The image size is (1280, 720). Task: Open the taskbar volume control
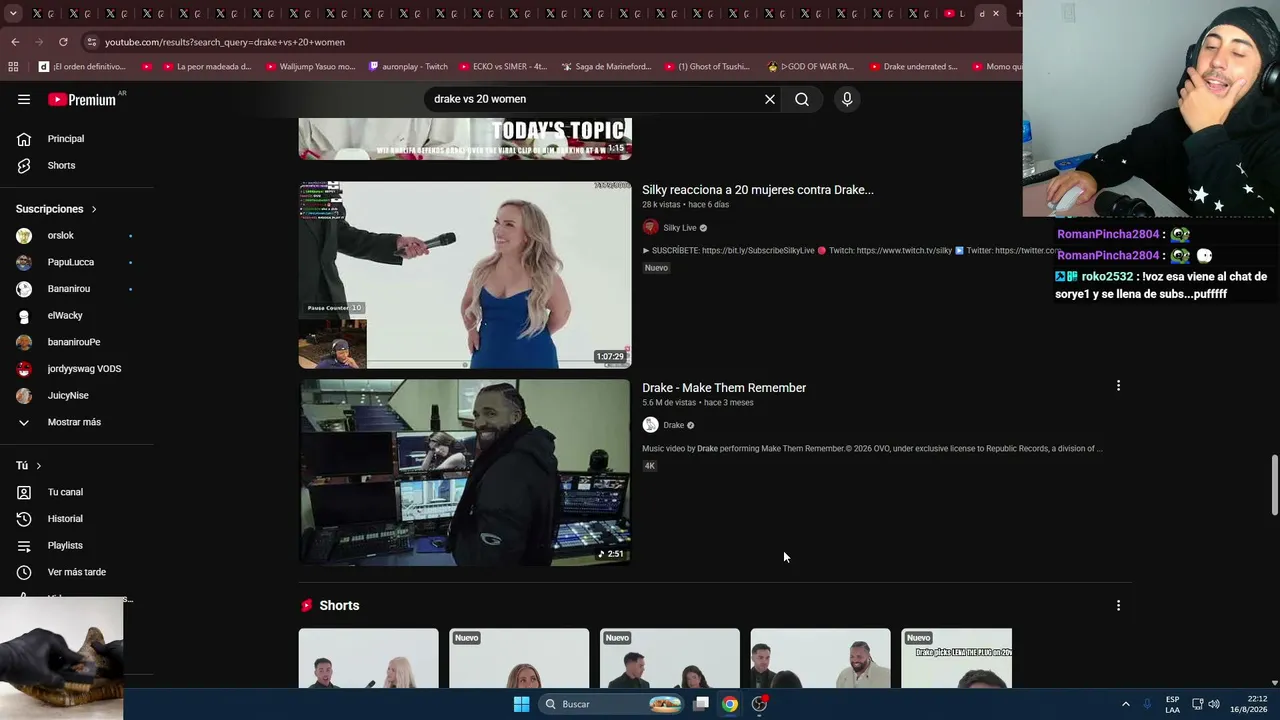(1214, 704)
